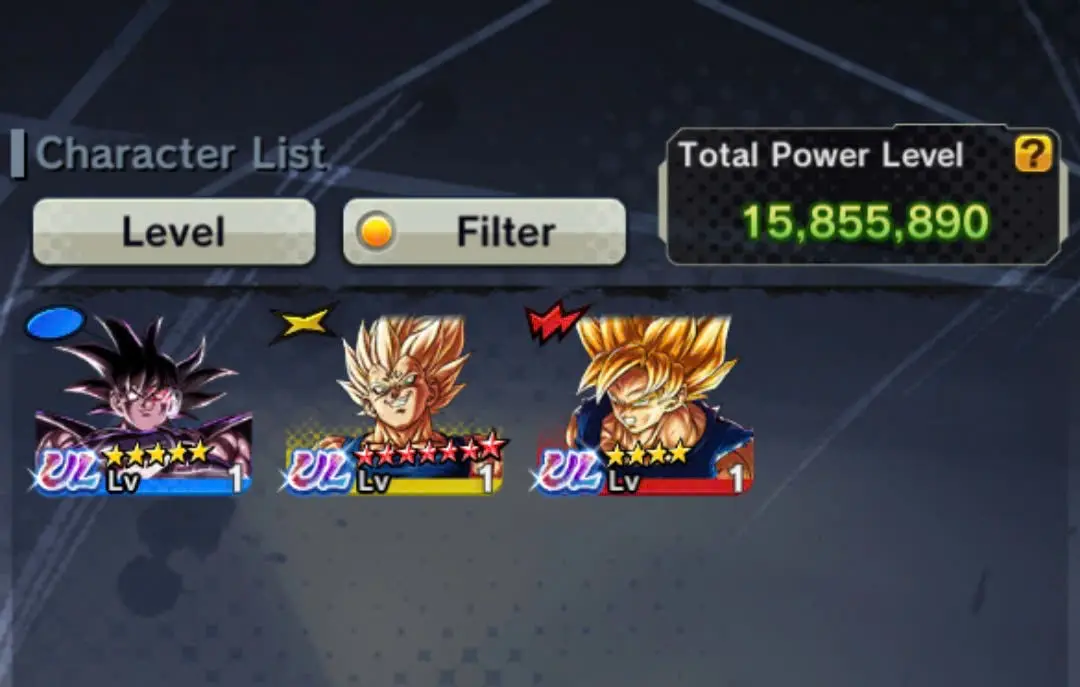Click the blue oval element icon

pyautogui.click(x=55, y=323)
